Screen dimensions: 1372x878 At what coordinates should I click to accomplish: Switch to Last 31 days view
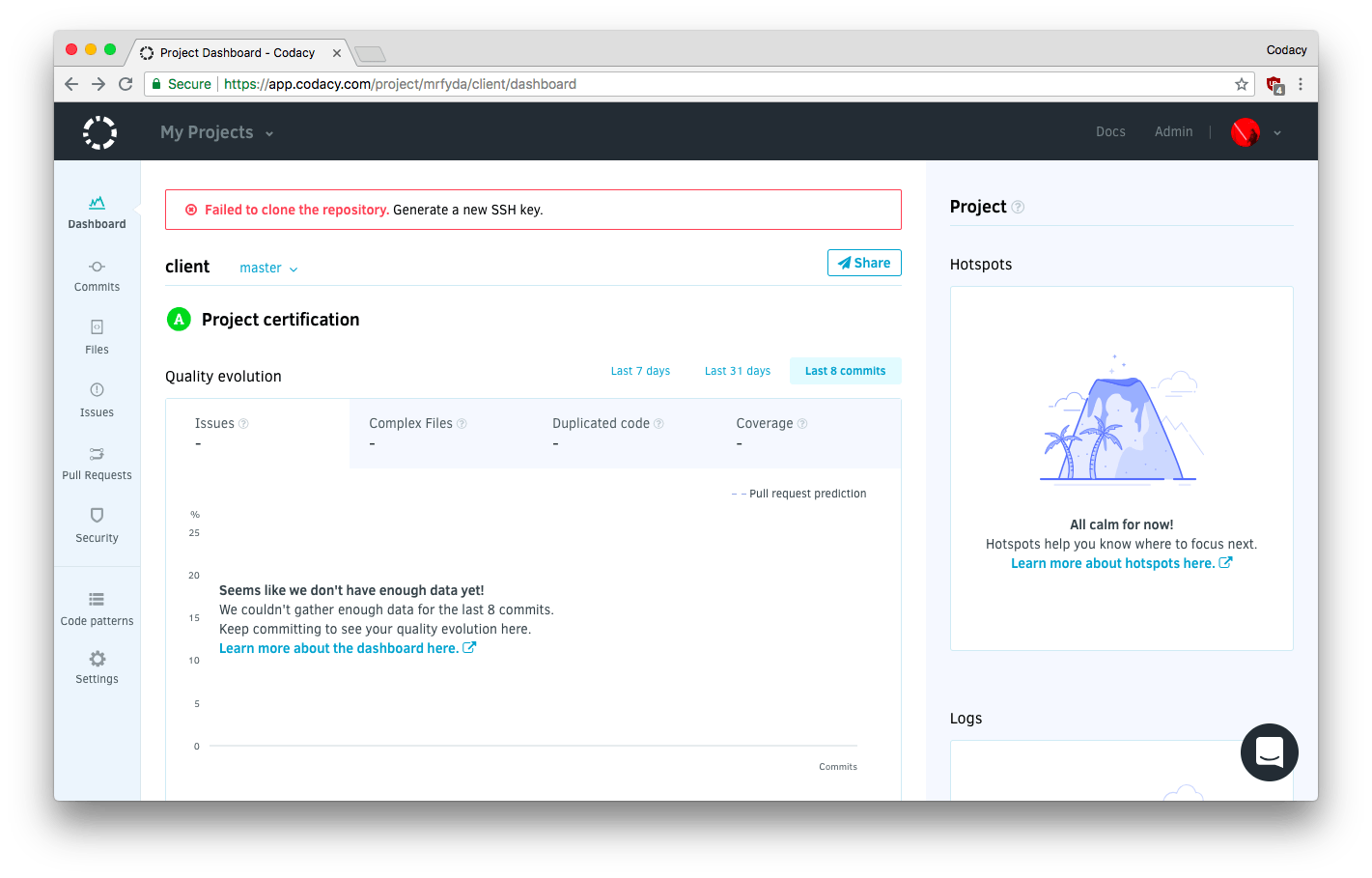coord(737,371)
